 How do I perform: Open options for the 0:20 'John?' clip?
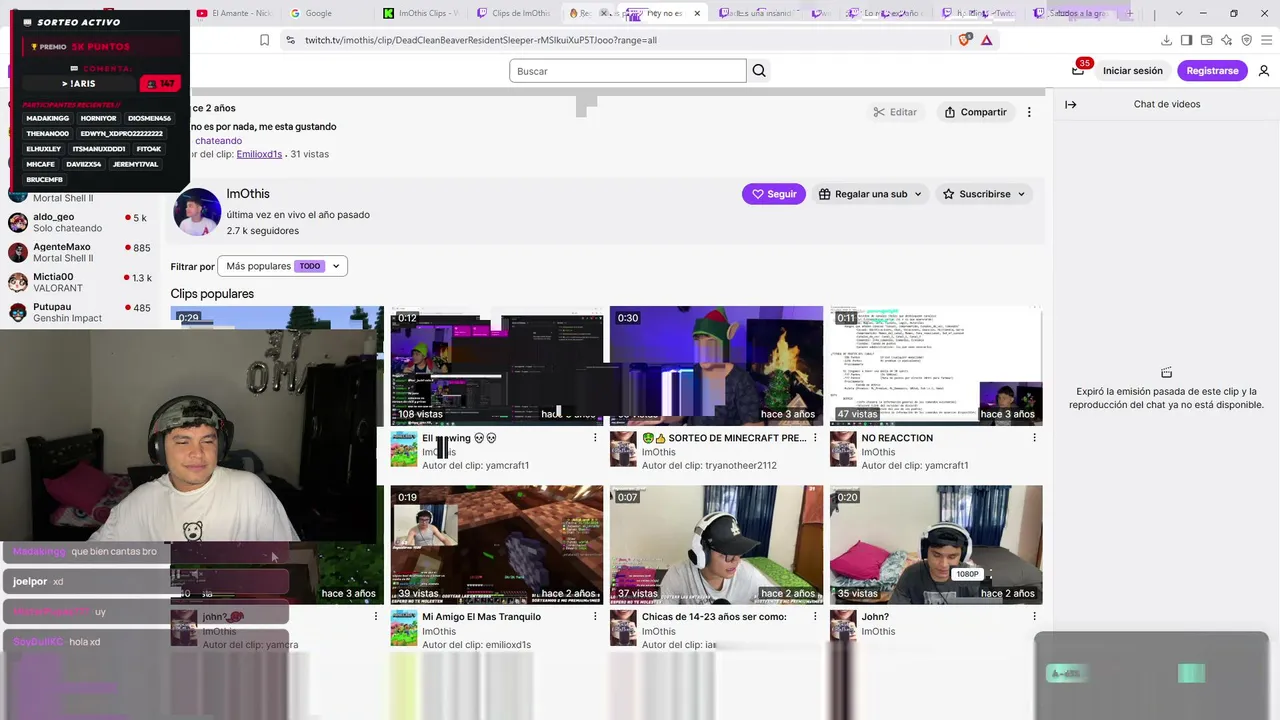pyautogui.click(x=1034, y=617)
